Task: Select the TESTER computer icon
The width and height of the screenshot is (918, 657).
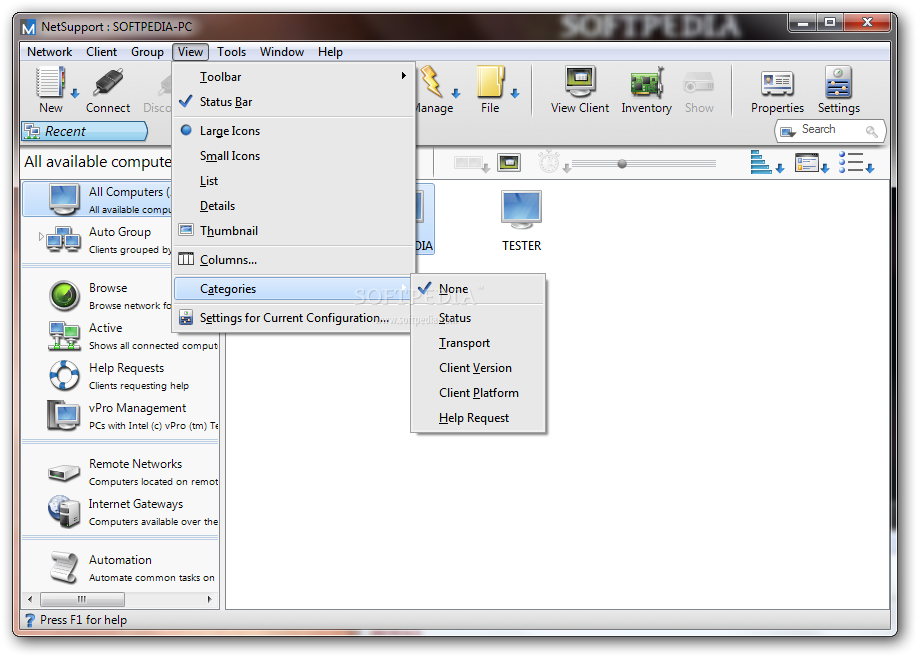Action: tap(521, 210)
